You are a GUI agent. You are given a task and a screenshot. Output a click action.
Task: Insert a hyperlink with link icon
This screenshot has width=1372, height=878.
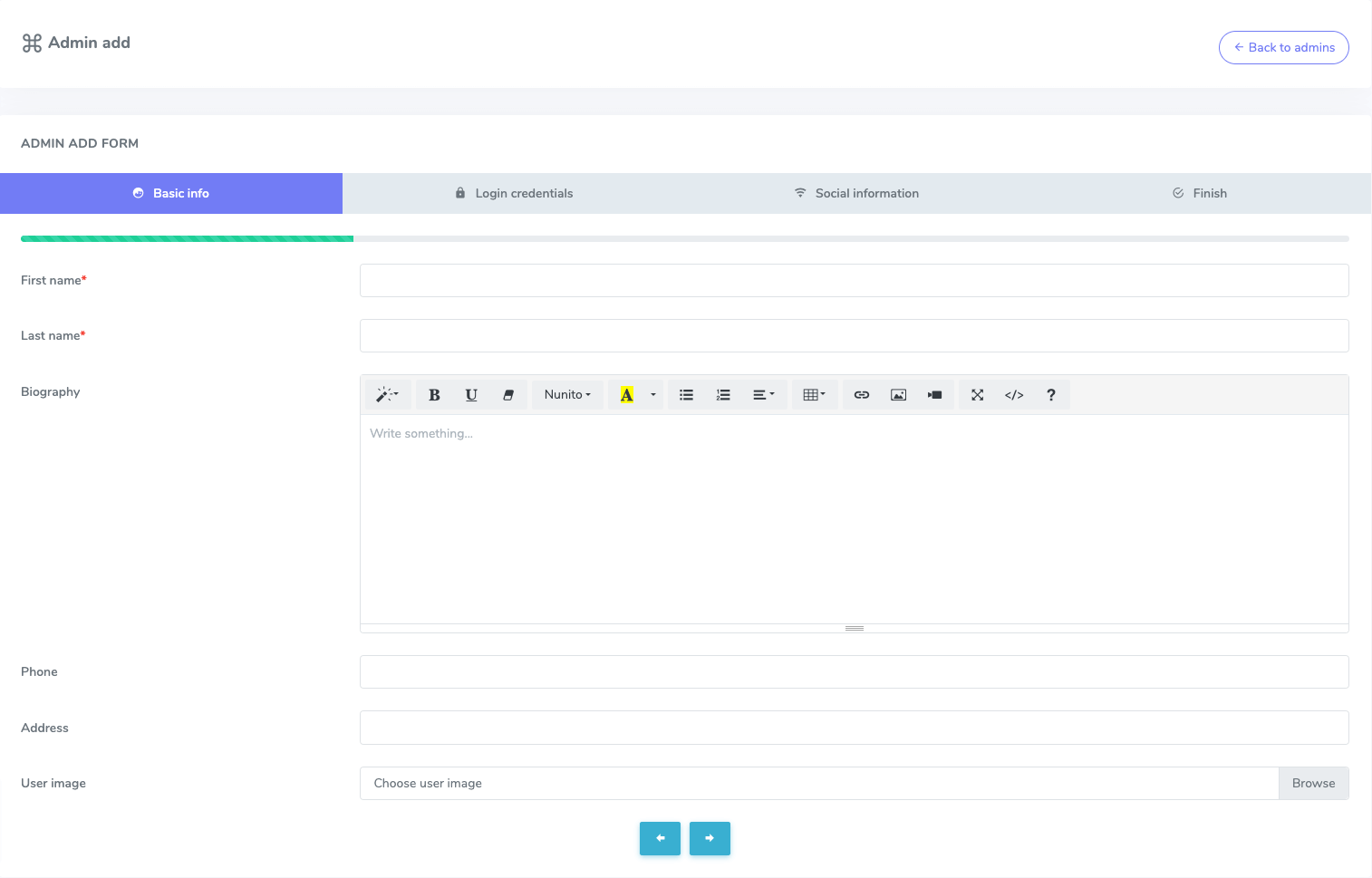pyautogui.click(x=862, y=395)
